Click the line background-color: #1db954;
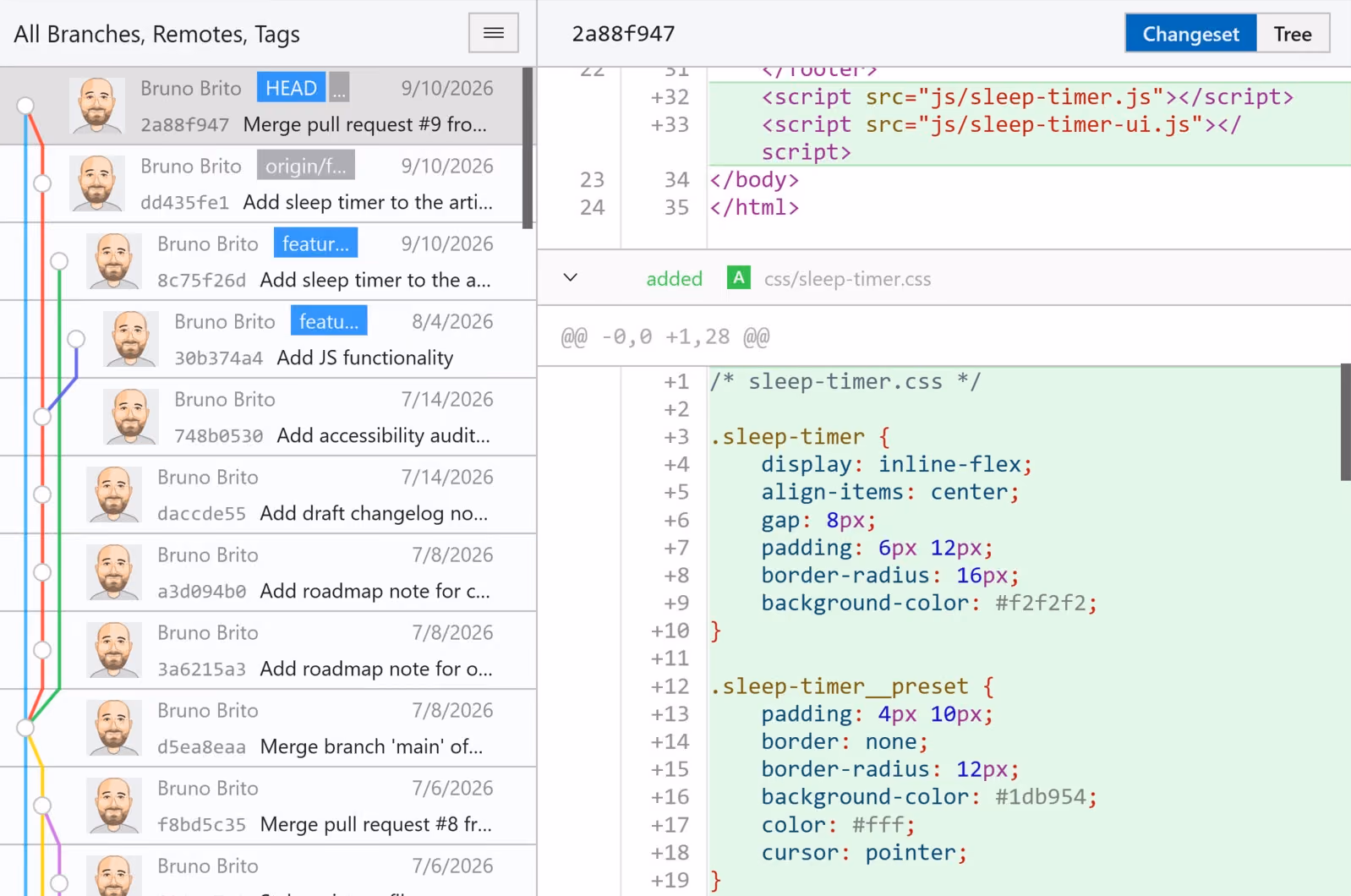 click(x=929, y=797)
